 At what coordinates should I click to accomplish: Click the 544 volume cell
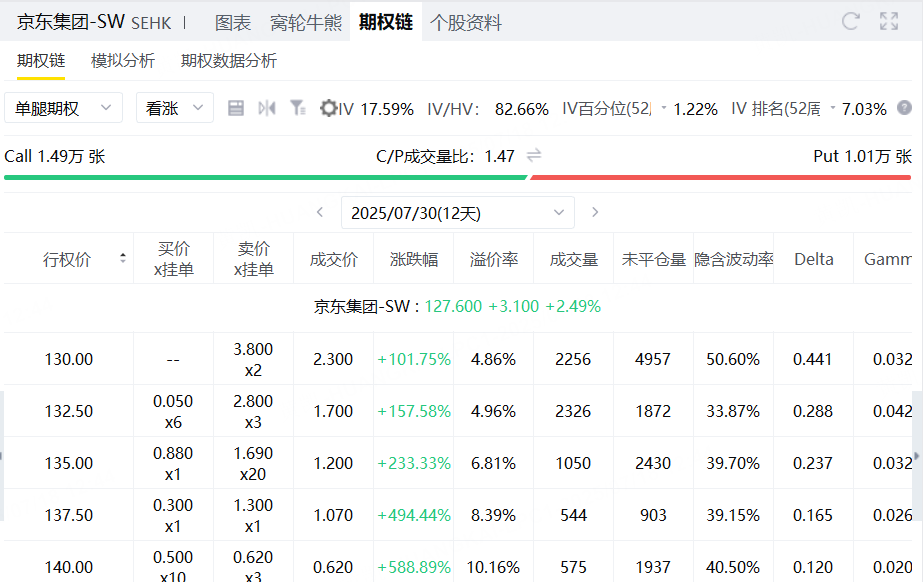pyautogui.click(x=574, y=515)
